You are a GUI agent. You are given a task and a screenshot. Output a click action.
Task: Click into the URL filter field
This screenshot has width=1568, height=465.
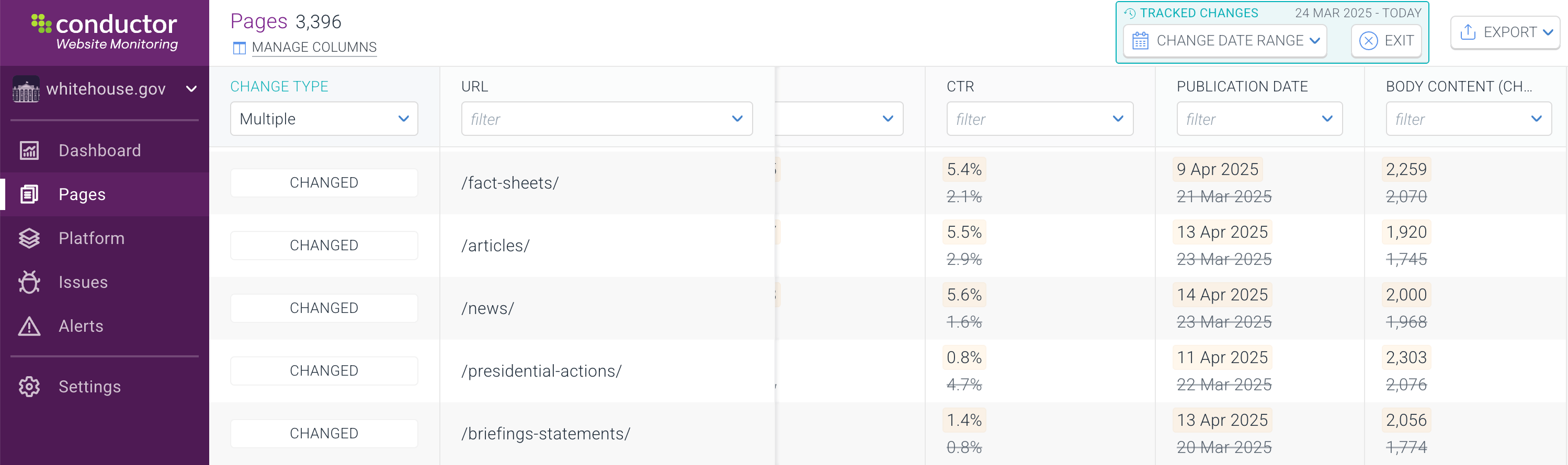[606, 119]
